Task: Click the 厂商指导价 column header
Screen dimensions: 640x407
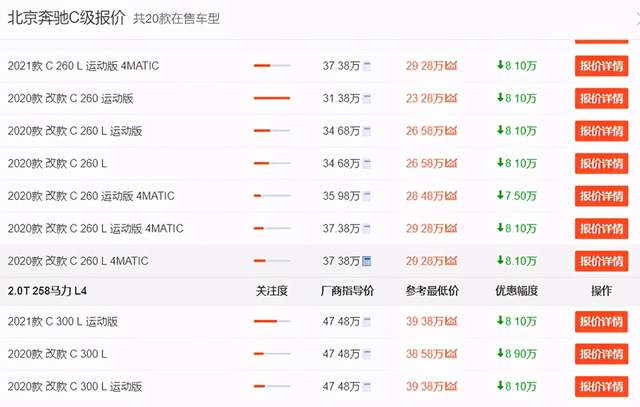Action: tap(347, 291)
